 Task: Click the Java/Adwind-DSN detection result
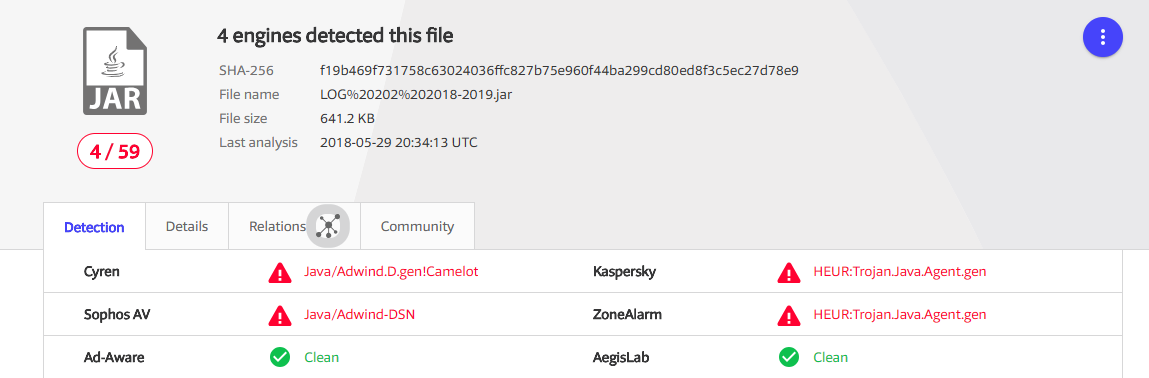coord(360,314)
